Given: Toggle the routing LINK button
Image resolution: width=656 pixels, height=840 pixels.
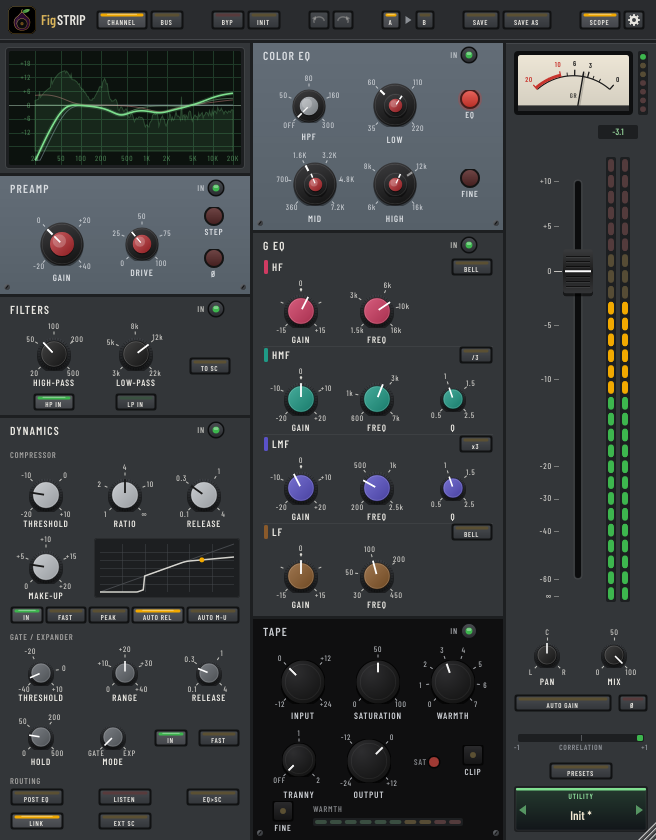Looking at the screenshot, I should [36, 821].
